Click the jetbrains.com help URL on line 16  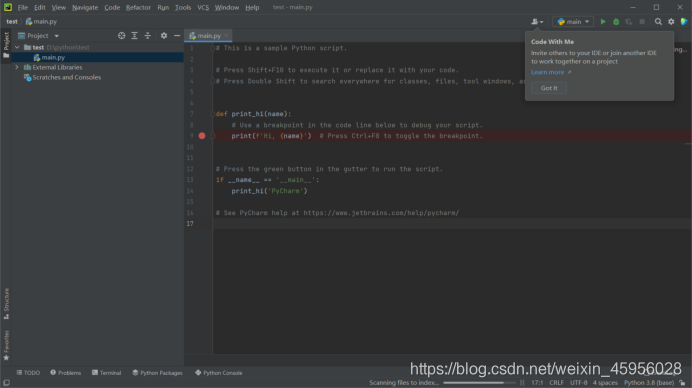[x=381, y=213]
